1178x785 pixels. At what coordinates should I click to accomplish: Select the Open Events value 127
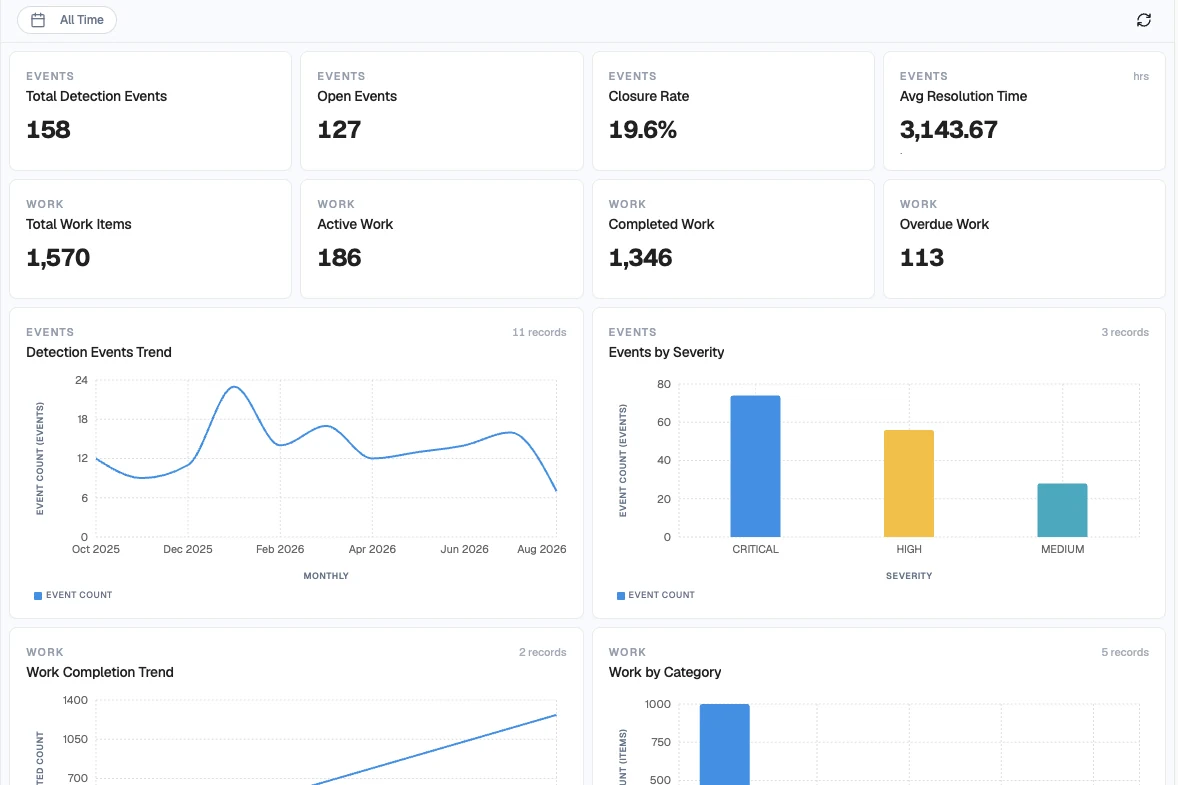pos(339,130)
